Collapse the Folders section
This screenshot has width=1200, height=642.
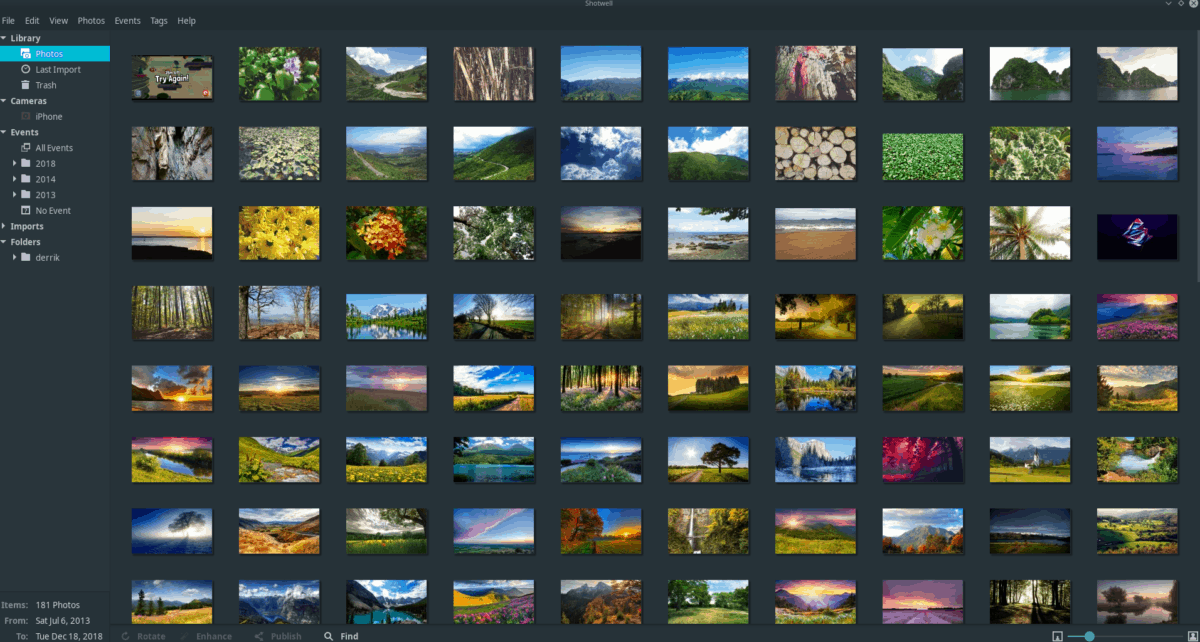coord(4,242)
